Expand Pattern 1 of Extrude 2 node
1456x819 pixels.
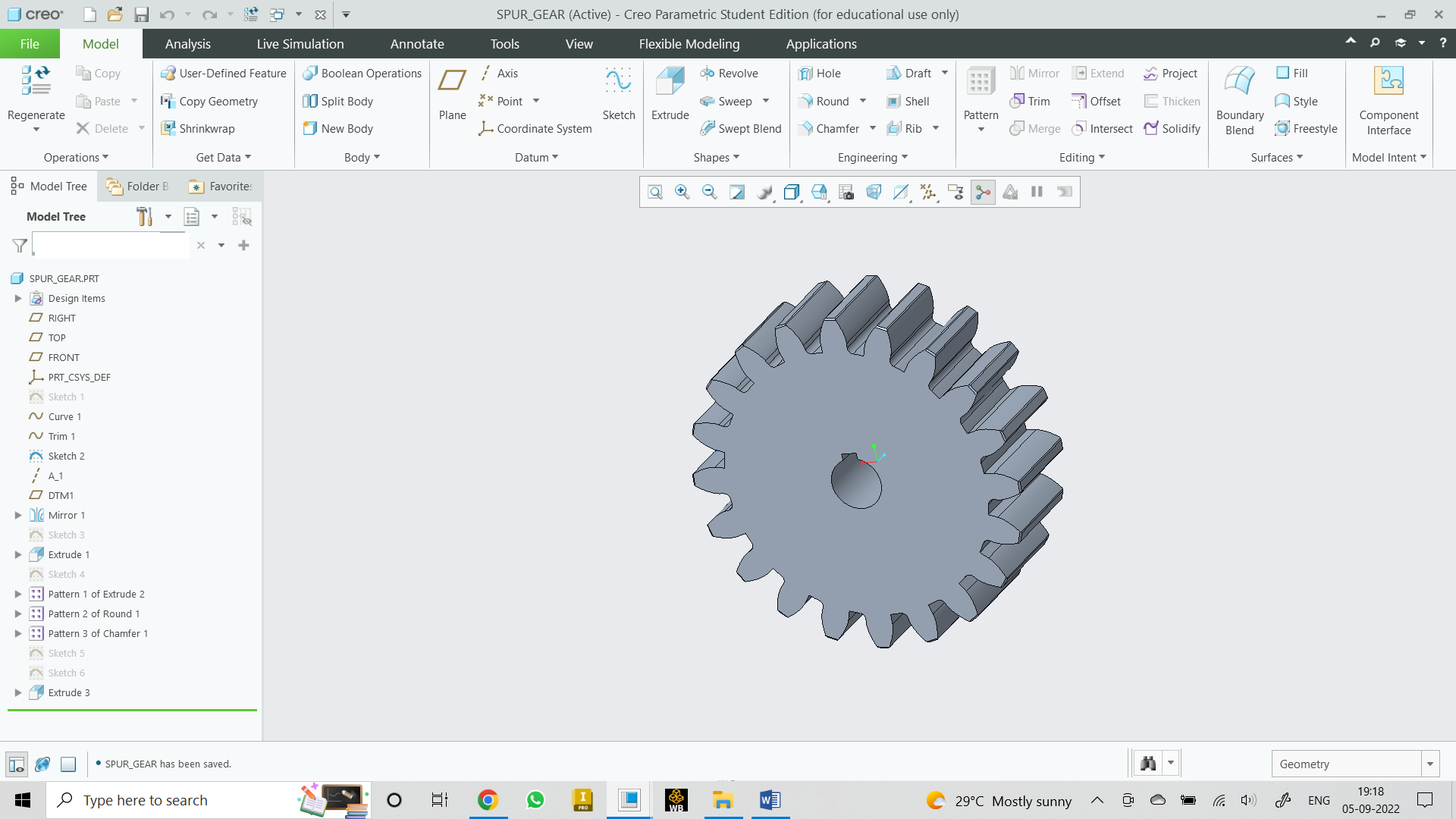pos(18,595)
